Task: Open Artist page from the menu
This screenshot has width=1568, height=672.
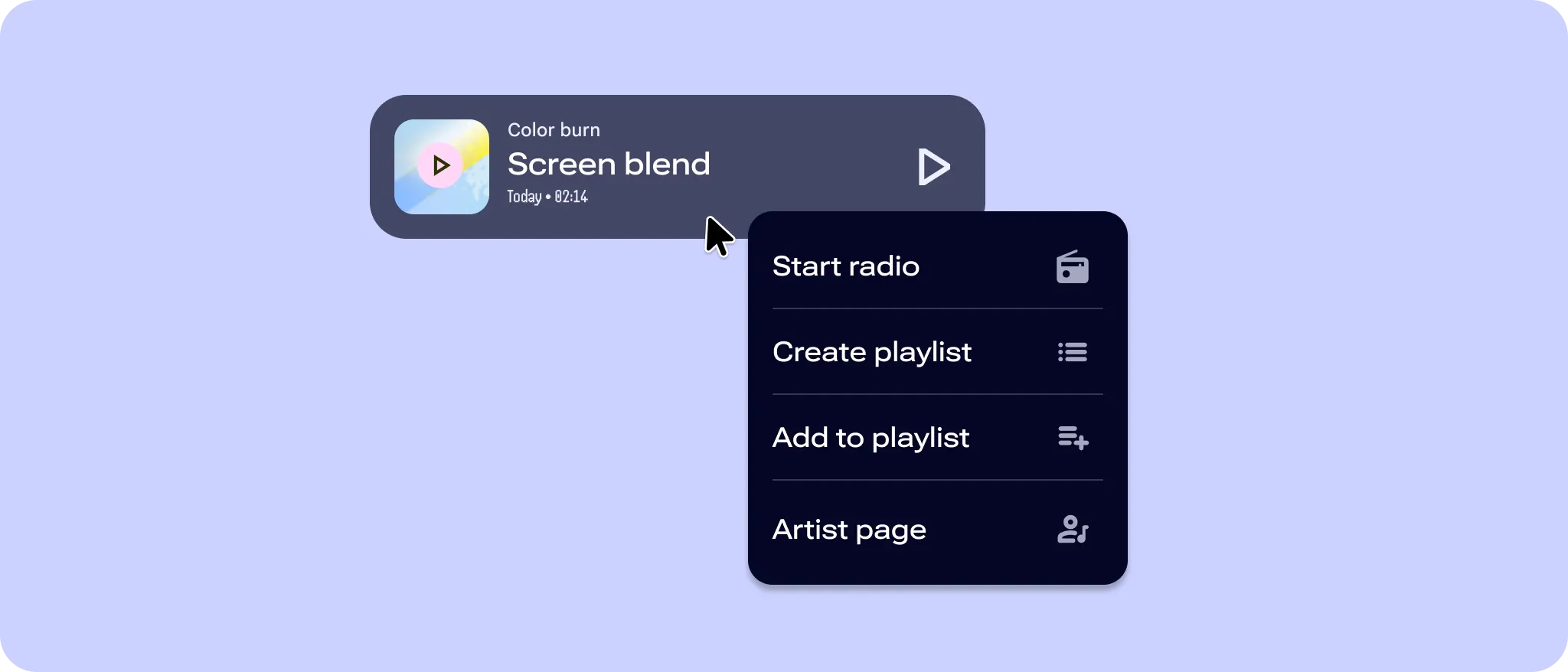Action: click(849, 530)
